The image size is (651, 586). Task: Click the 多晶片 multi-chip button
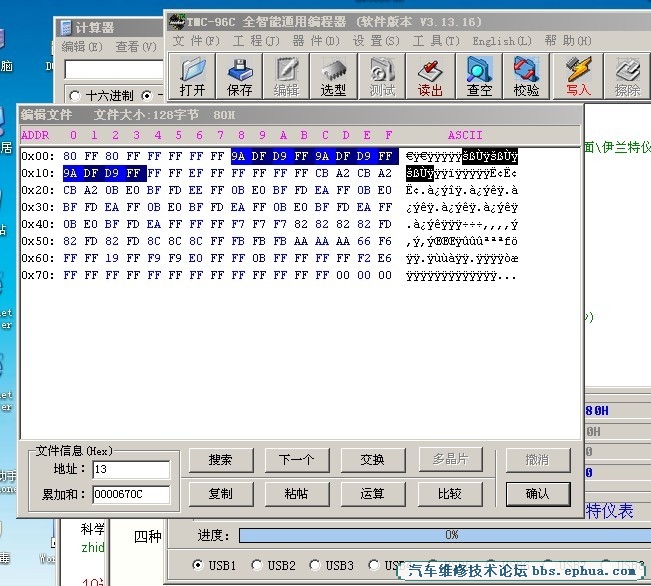point(450,459)
